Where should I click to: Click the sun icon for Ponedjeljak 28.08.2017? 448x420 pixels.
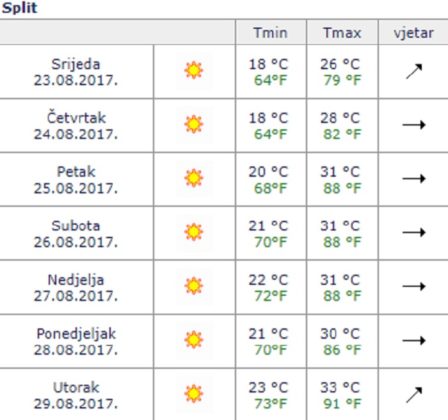tap(193, 340)
